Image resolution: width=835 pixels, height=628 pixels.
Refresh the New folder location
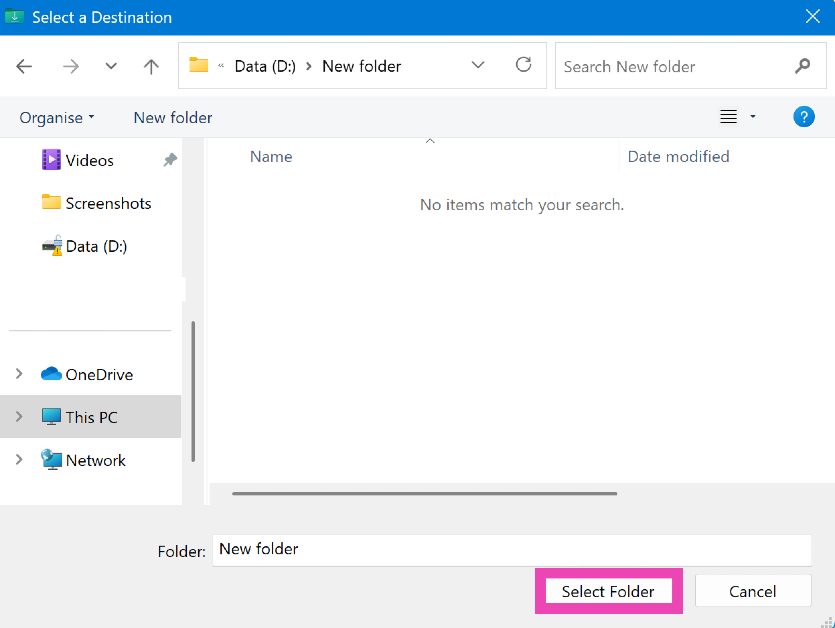(x=523, y=66)
